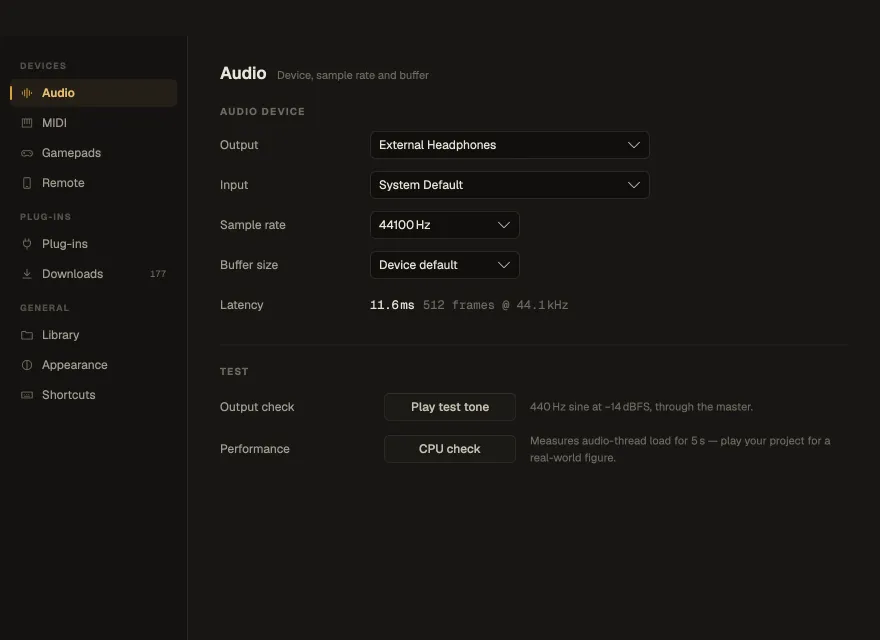Click the DEVICES sidebar heading
This screenshot has height=640, width=880.
[43, 66]
